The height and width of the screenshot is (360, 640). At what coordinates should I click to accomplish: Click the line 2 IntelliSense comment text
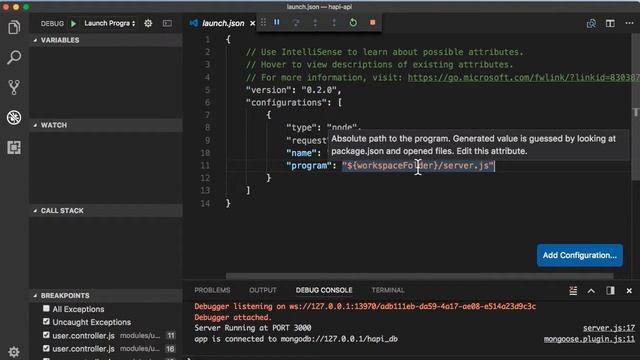(x=384, y=52)
